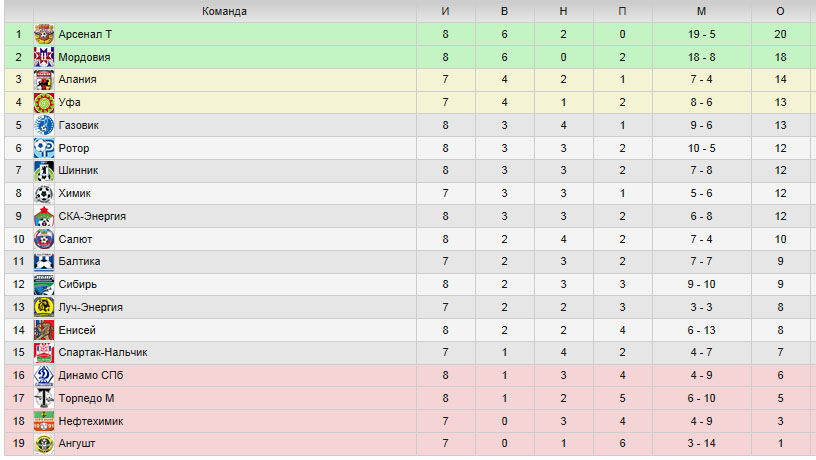The width and height of the screenshot is (816, 460).
Task: Open the Шинник team link
Action: point(78,171)
